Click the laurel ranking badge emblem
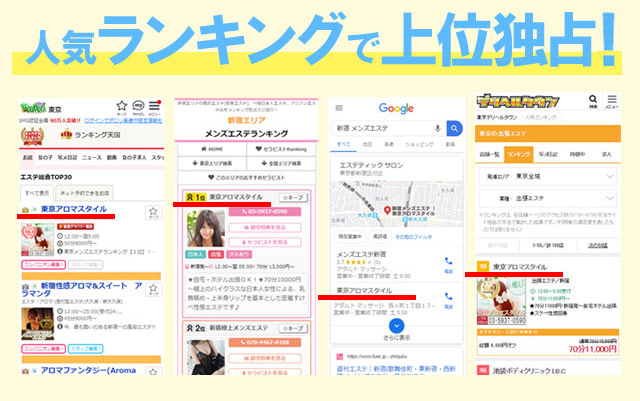The height and width of the screenshot is (401, 640). tap(32, 136)
